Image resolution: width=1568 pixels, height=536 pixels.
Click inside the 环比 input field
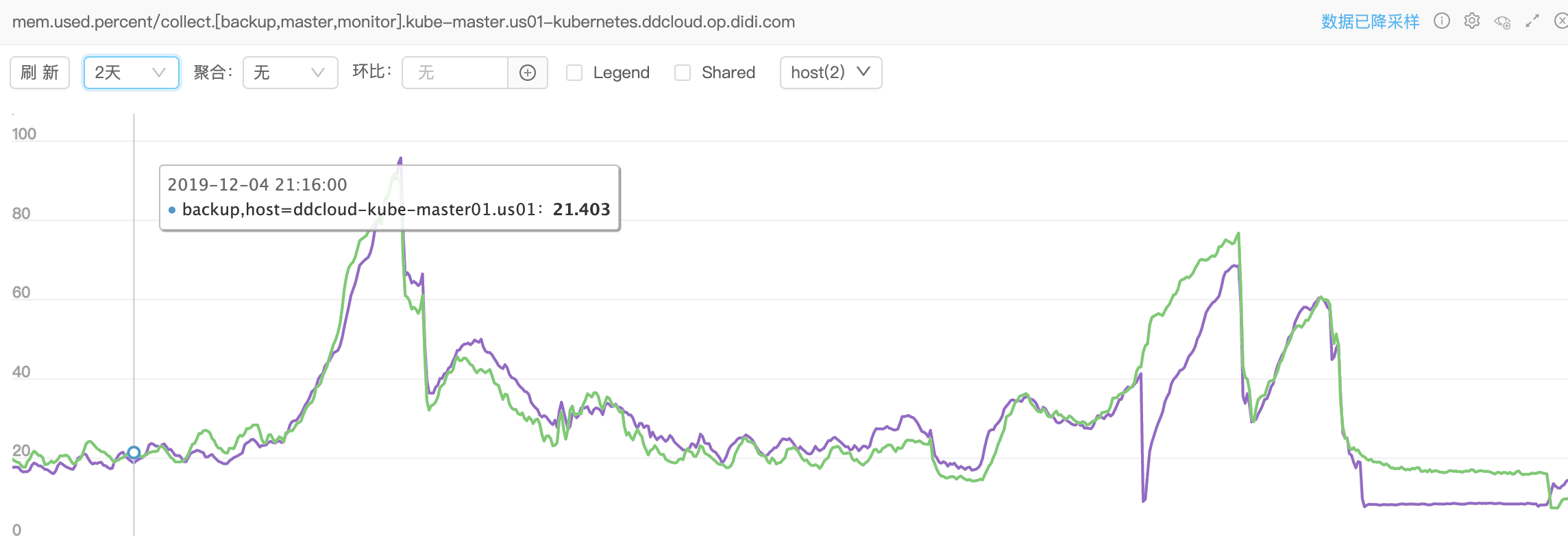(x=454, y=72)
